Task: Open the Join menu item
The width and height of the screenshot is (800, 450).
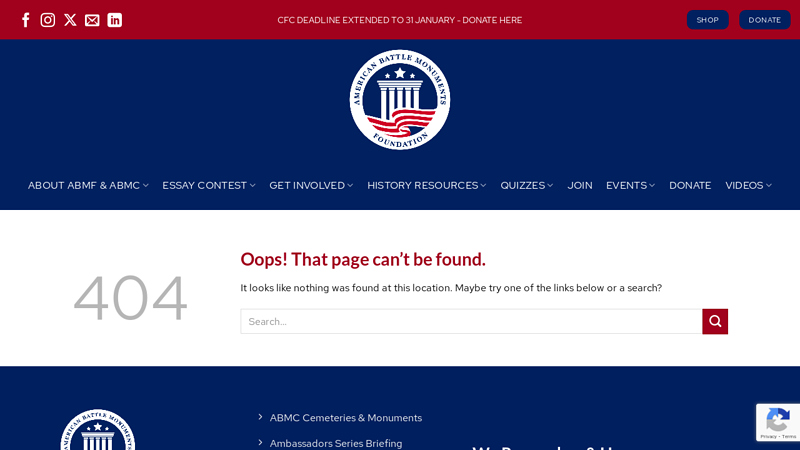Action: pyautogui.click(x=580, y=185)
